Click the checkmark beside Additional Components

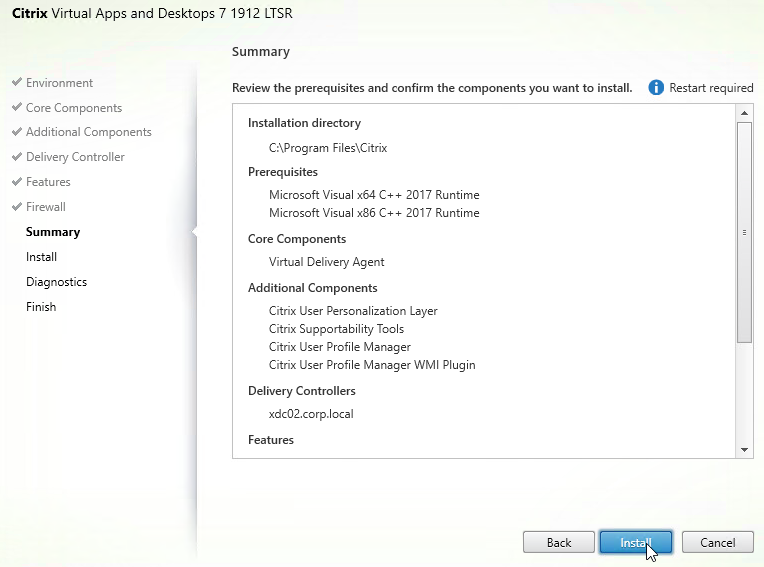[x=17, y=132]
